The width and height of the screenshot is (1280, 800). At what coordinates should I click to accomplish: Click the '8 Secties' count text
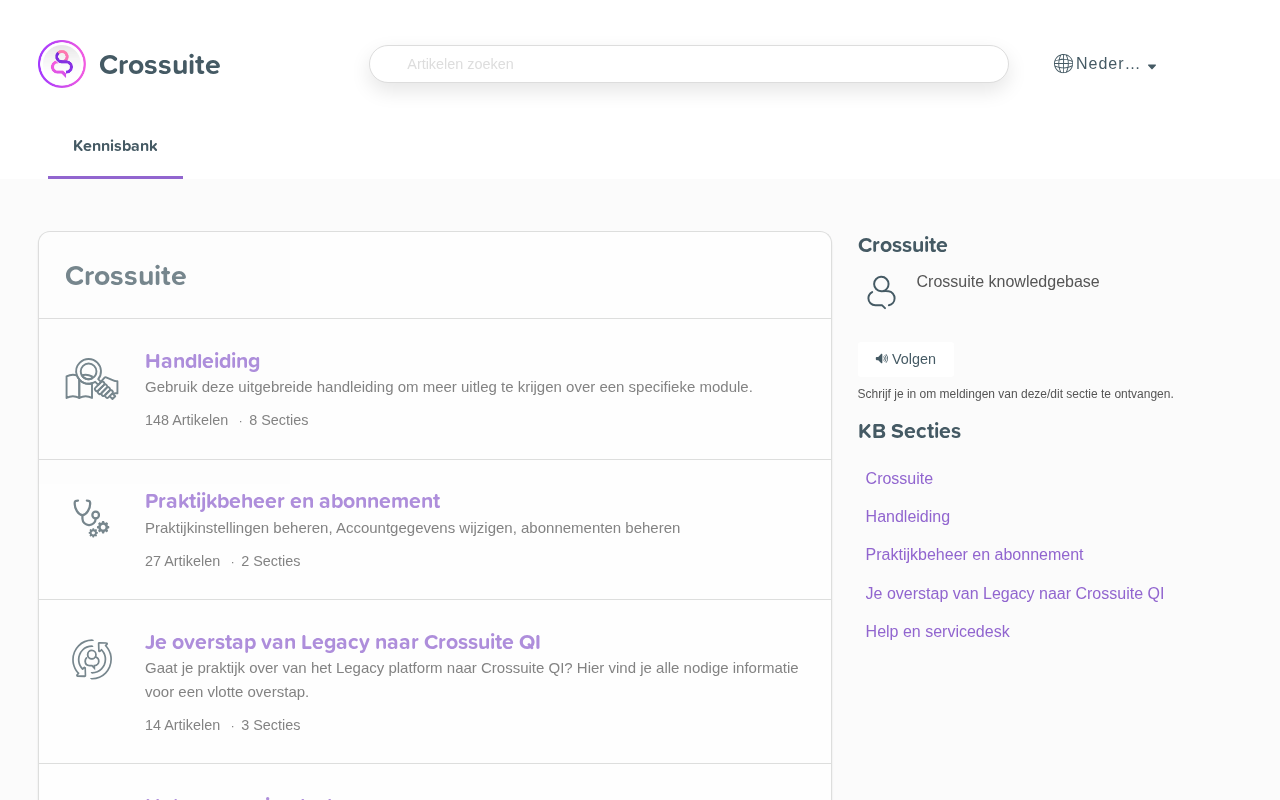[279, 420]
